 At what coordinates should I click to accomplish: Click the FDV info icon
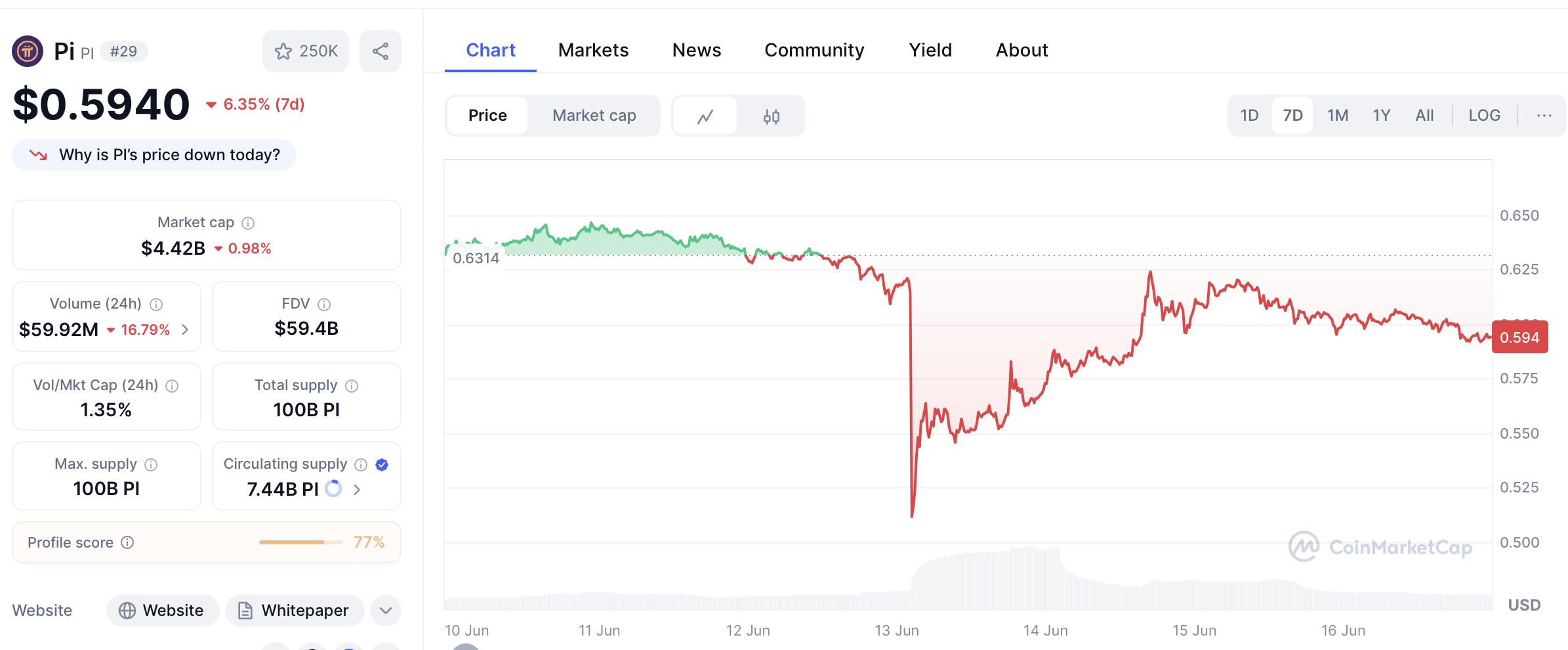point(324,304)
